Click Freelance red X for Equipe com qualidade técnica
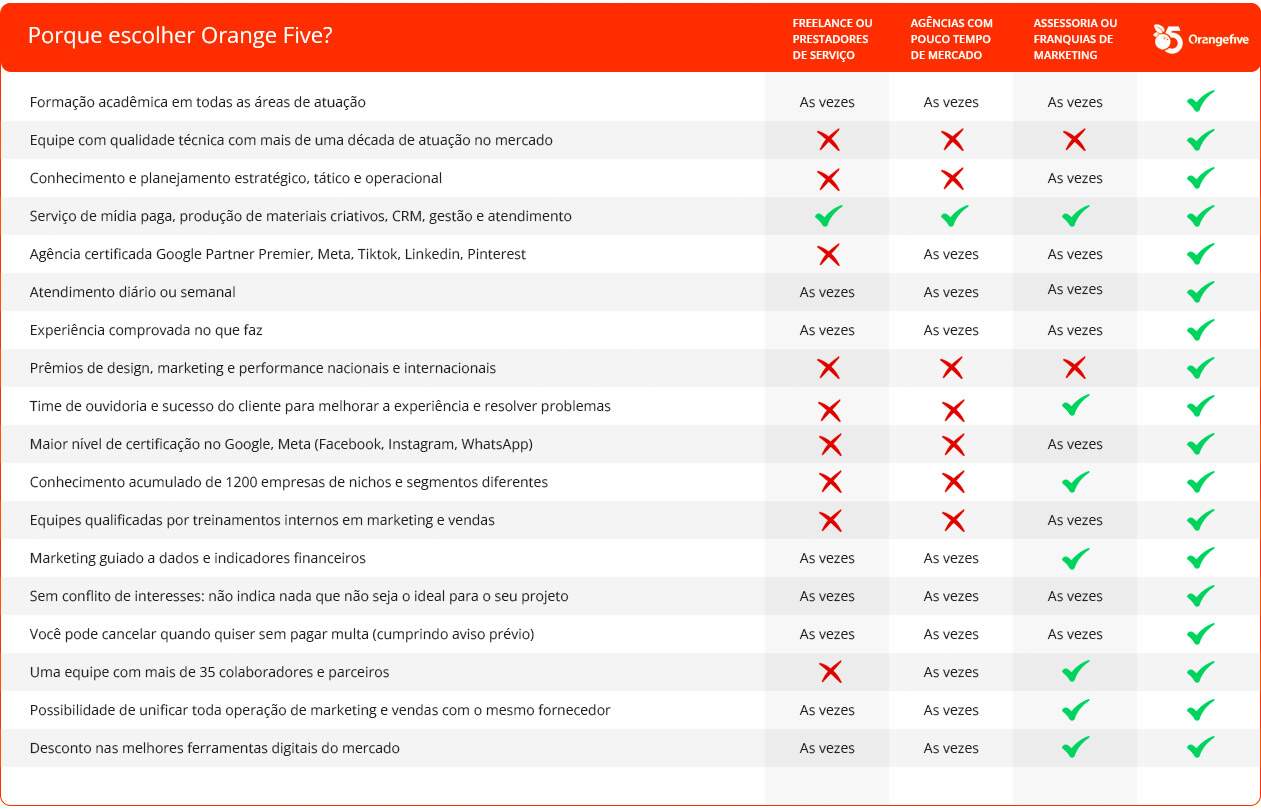Screen dimensions: 1261x810 coord(828,140)
